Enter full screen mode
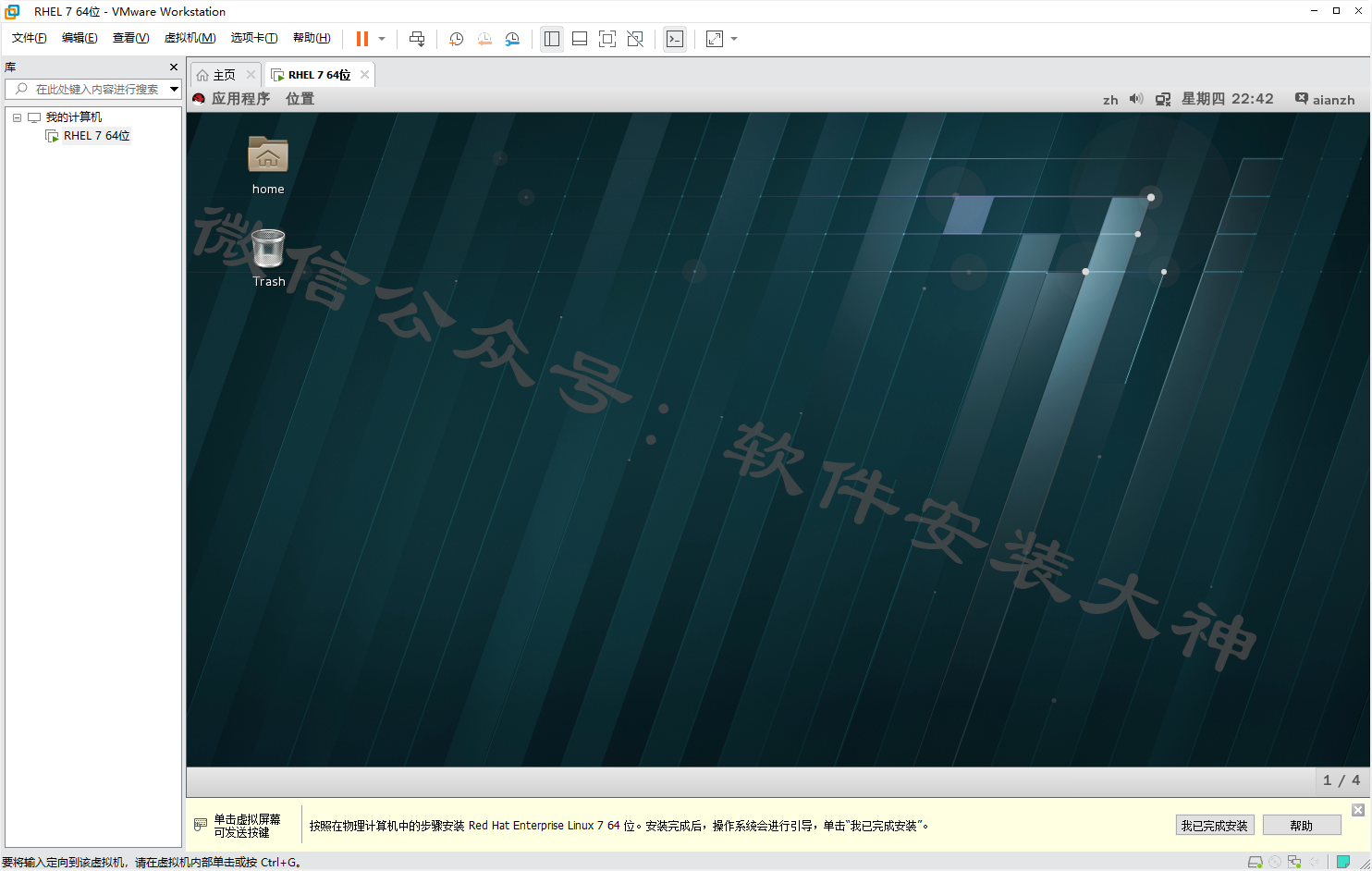 click(607, 39)
